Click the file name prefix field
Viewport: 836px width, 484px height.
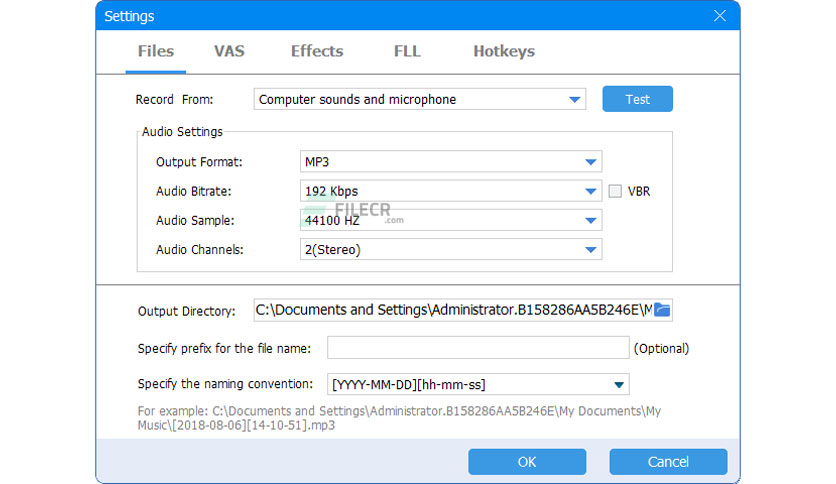coord(478,348)
